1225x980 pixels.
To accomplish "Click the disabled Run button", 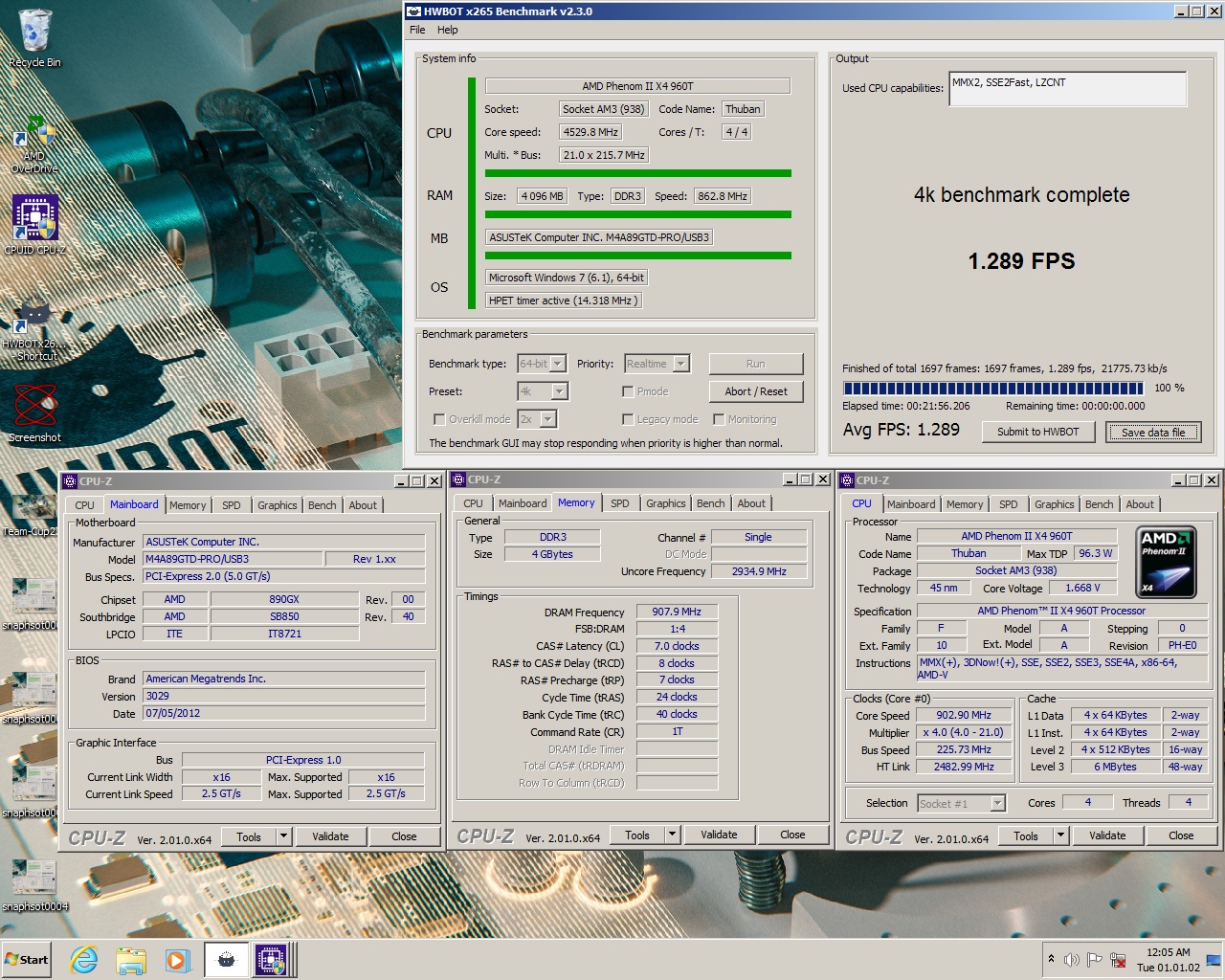I will click(x=756, y=364).
